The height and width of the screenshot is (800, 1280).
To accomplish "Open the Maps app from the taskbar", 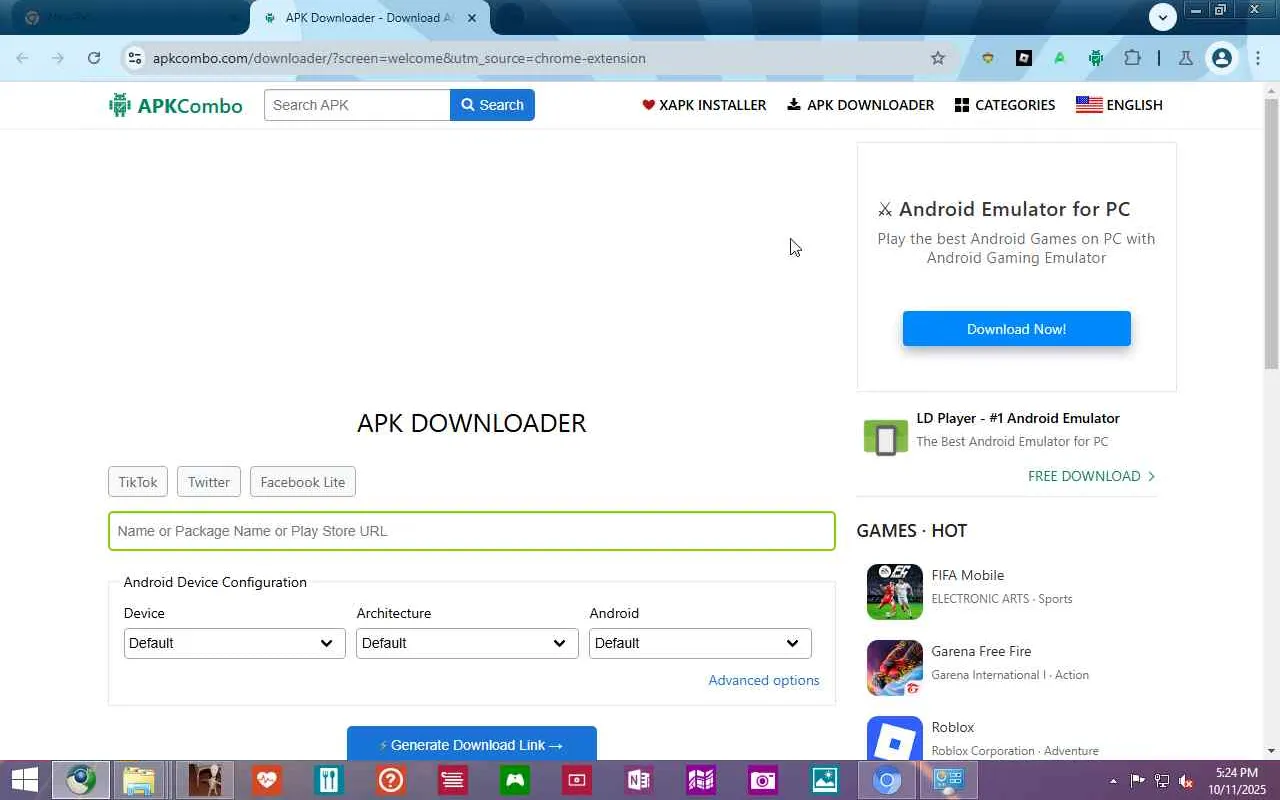I will coord(700,780).
